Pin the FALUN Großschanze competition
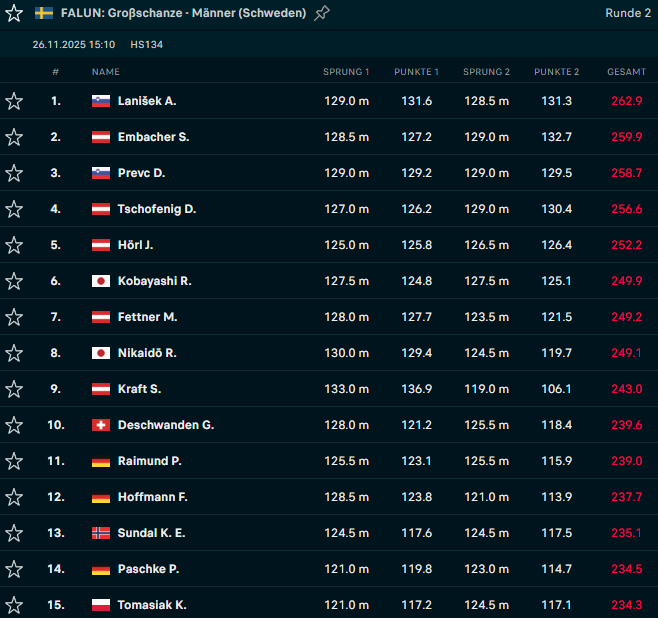This screenshot has height=618, width=658. (321, 13)
